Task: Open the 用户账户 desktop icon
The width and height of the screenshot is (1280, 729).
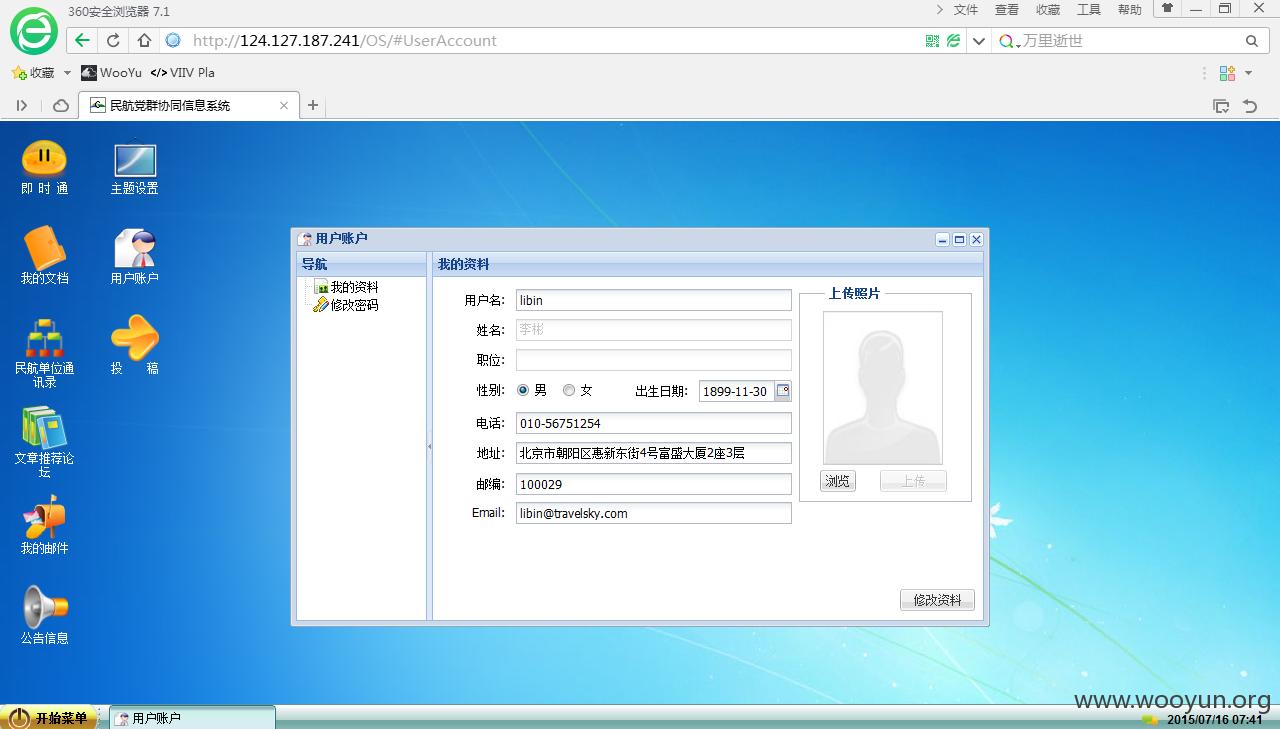Action: point(134,257)
